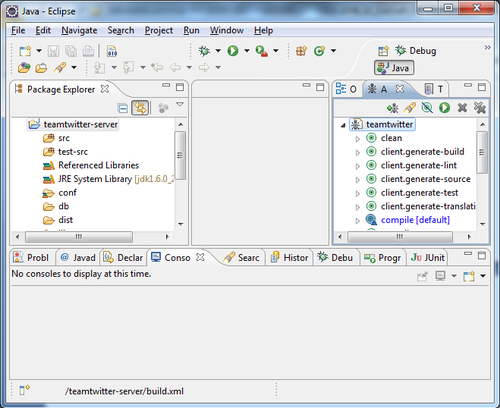Click the New Java Package icon
This screenshot has height=408, width=500.
tap(301, 51)
